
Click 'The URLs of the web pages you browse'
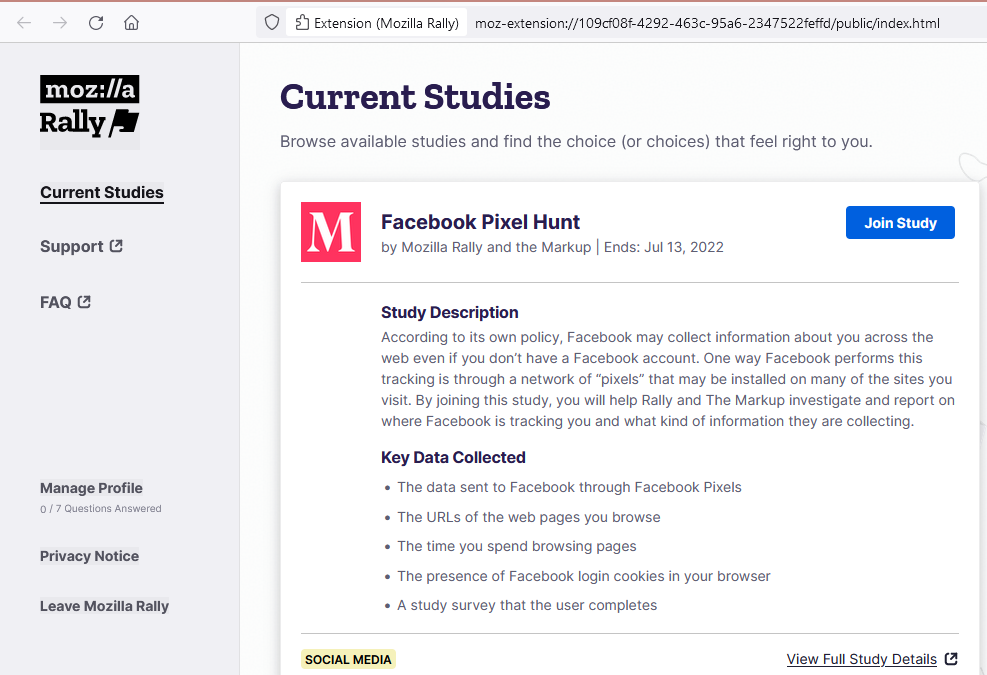[529, 517]
